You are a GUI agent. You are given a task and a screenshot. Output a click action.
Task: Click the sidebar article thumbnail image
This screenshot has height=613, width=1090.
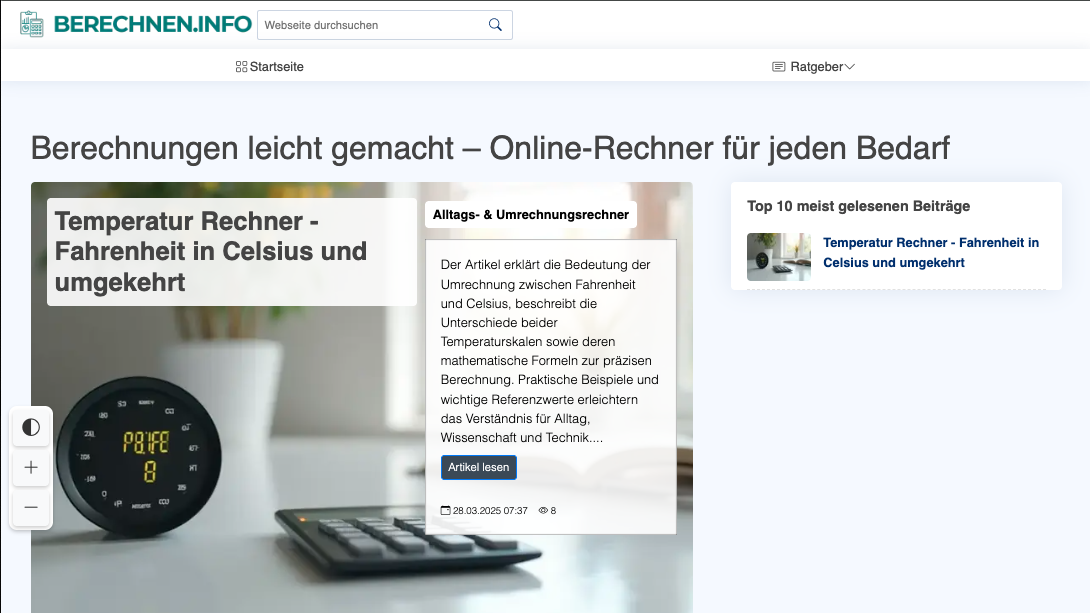coord(779,257)
